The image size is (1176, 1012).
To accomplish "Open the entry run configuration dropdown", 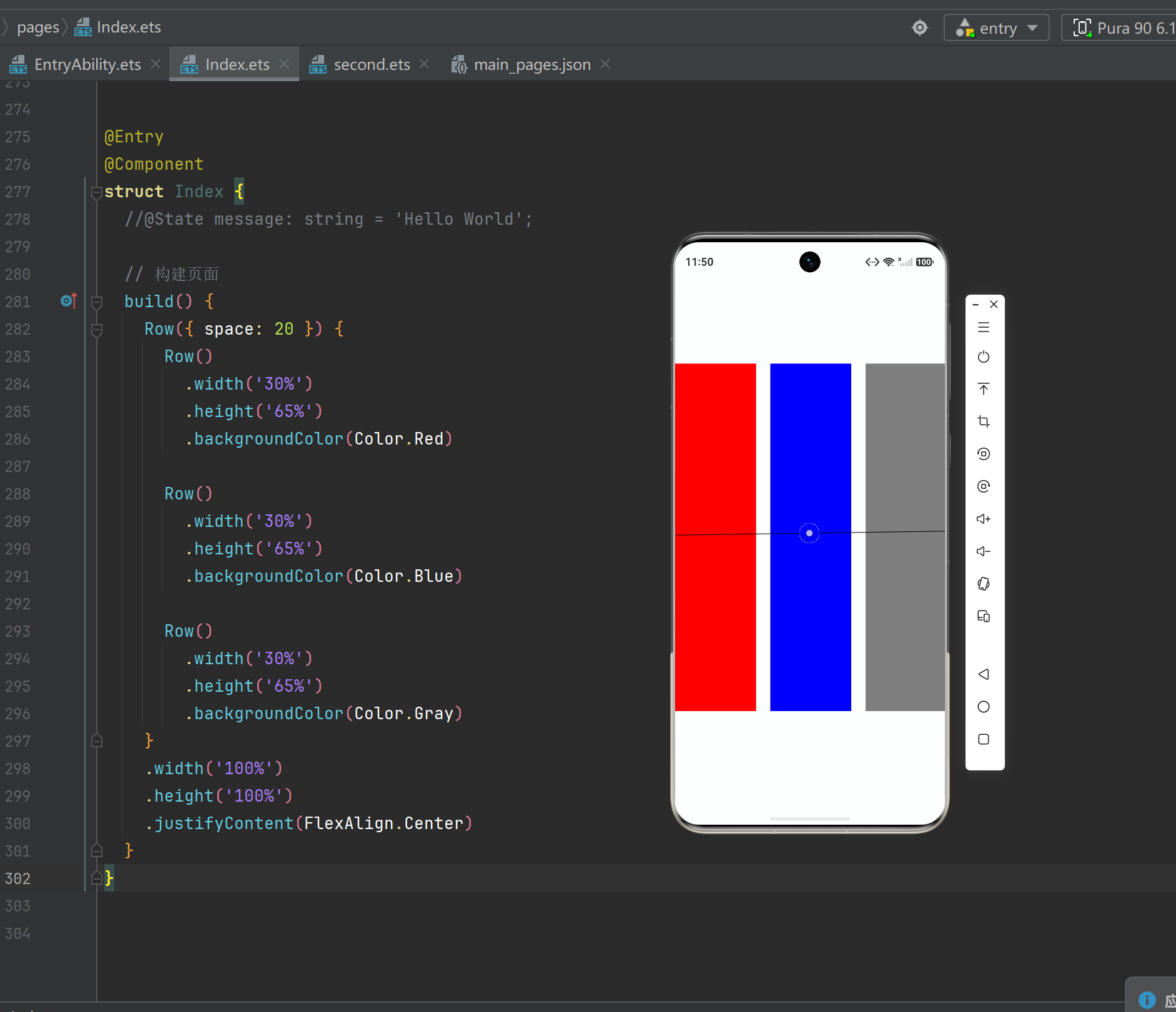I will (x=997, y=28).
